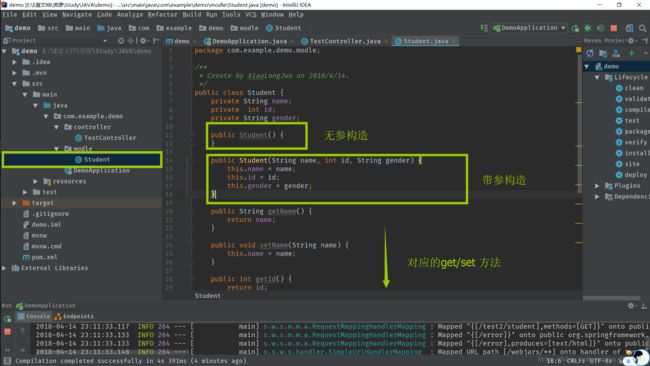Collapse the Lifecycle node in Maven panel

(597, 77)
